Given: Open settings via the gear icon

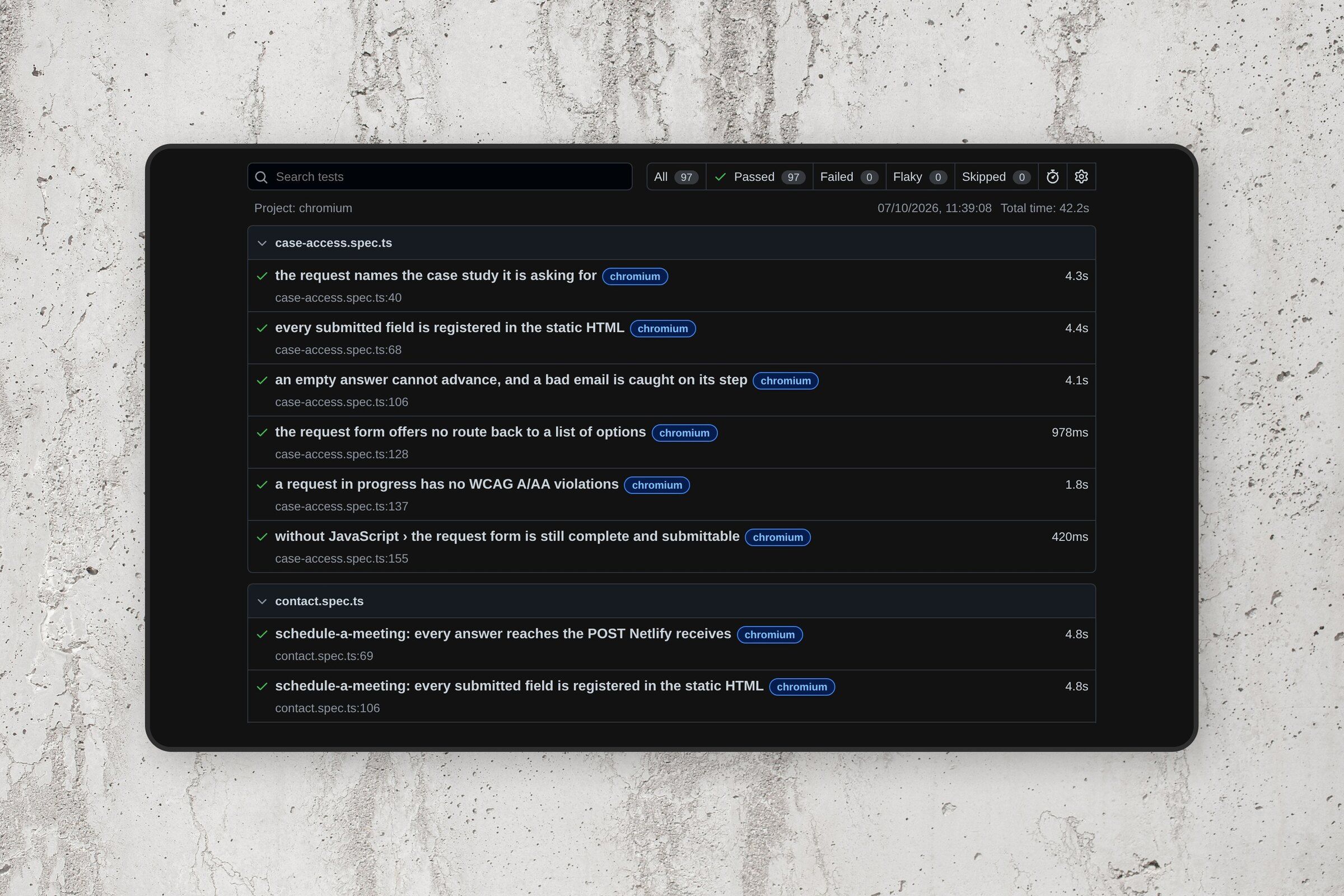Looking at the screenshot, I should coord(1081,176).
